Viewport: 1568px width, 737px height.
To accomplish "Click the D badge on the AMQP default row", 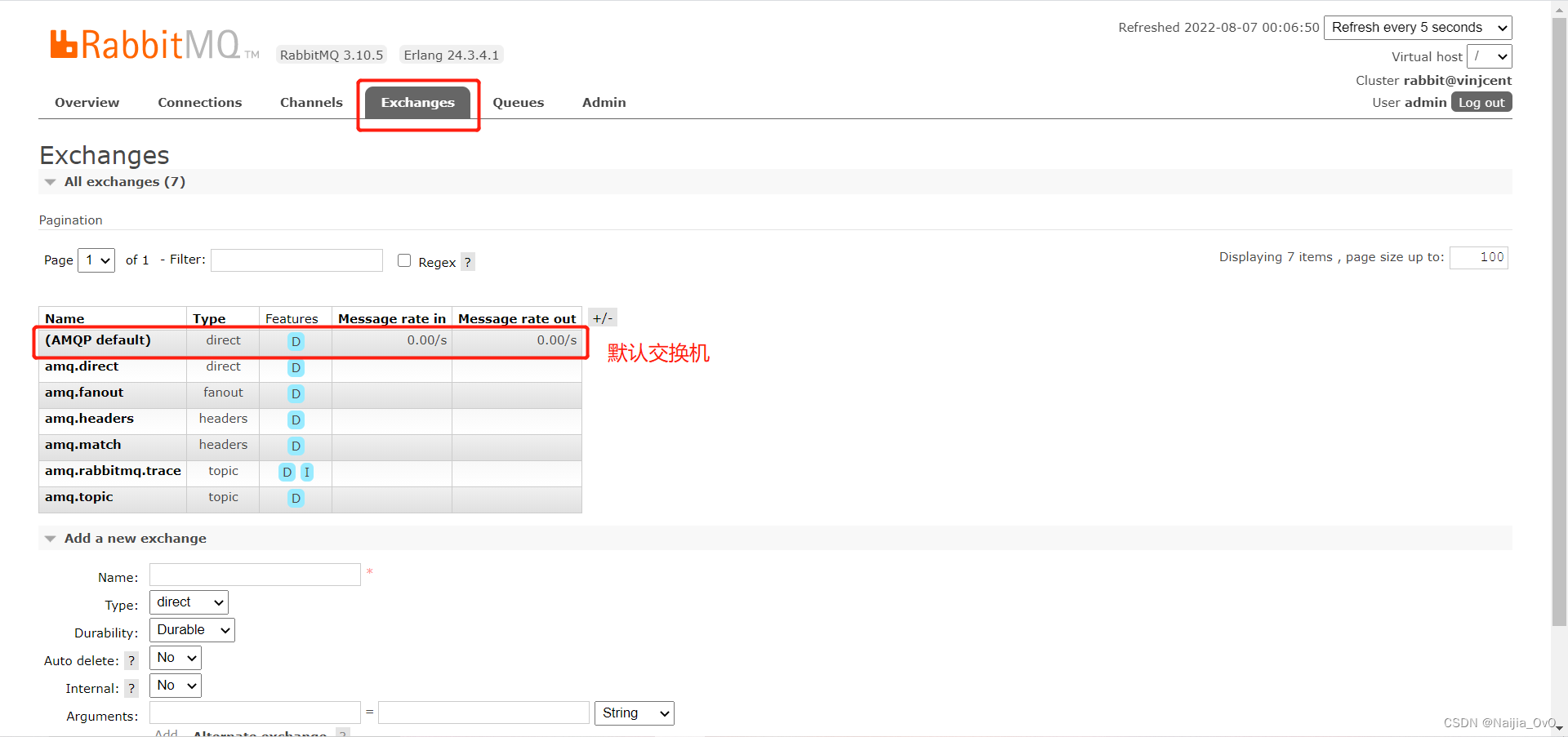I will click(x=295, y=342).
